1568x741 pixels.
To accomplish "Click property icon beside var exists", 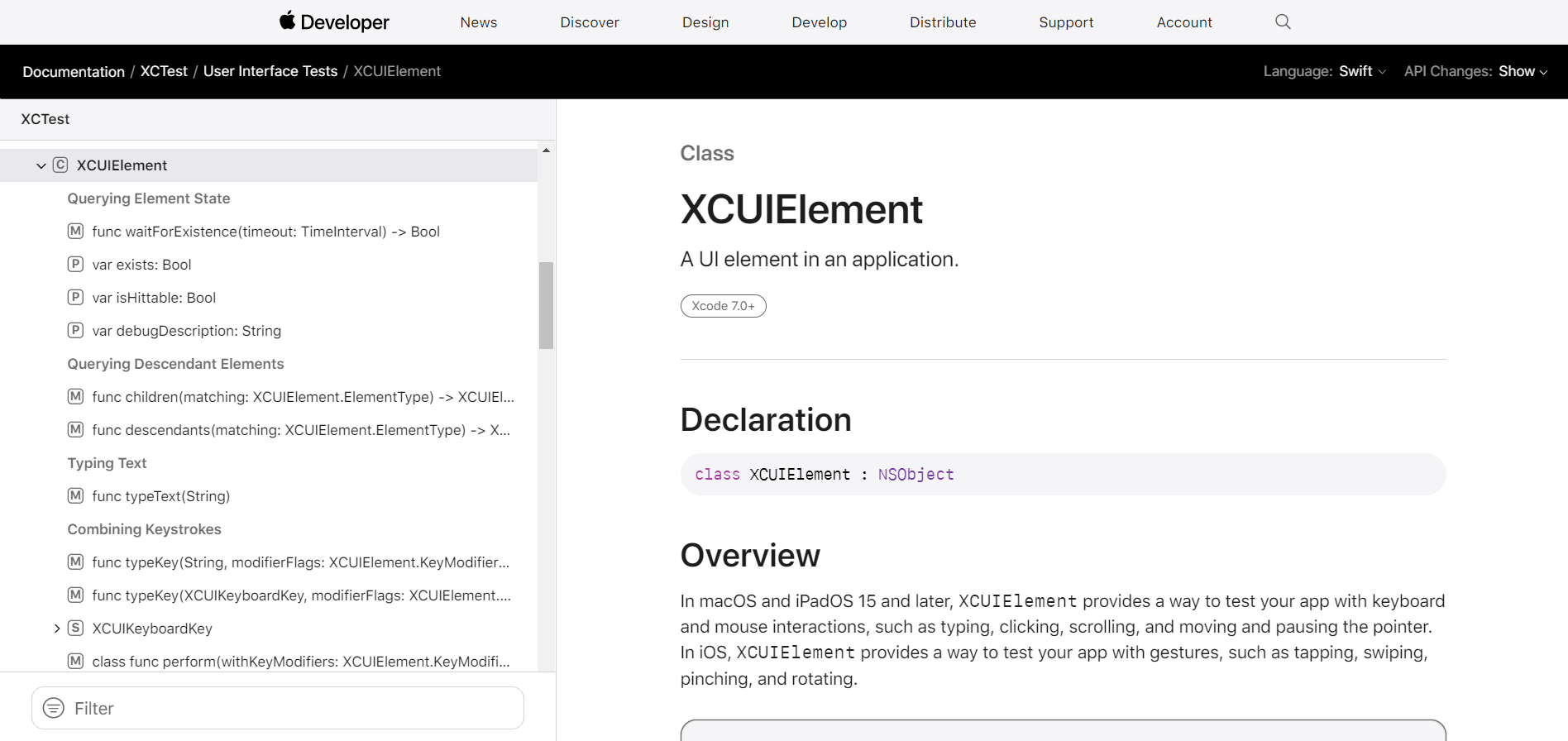I will click(x=75, y=264).
